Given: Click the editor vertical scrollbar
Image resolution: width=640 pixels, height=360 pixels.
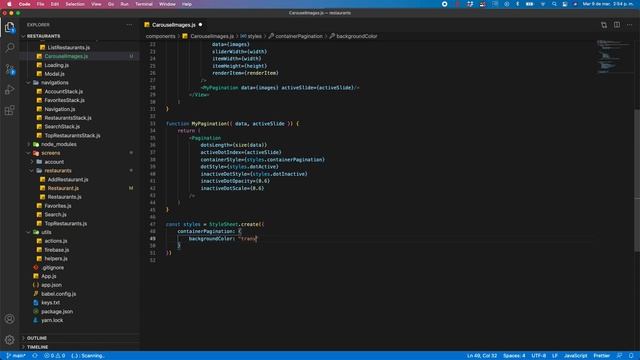Looking at the screenshot, I should click(x=637, y=180).
